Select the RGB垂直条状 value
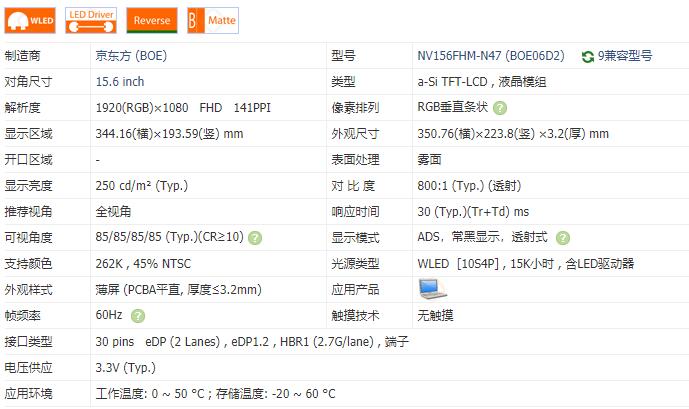The width and height of the screenshot is (689, 409). coord(453,107)
